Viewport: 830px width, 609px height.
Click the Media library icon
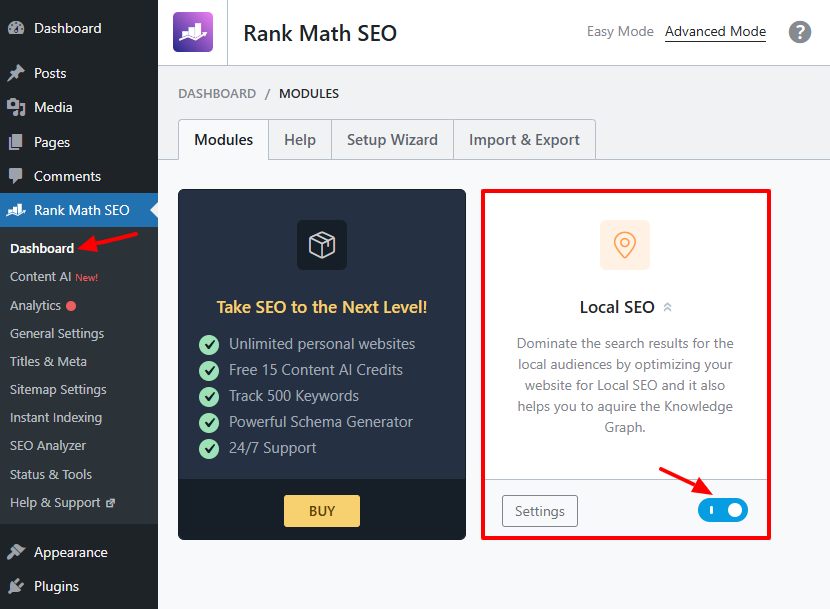coord(16,108)
